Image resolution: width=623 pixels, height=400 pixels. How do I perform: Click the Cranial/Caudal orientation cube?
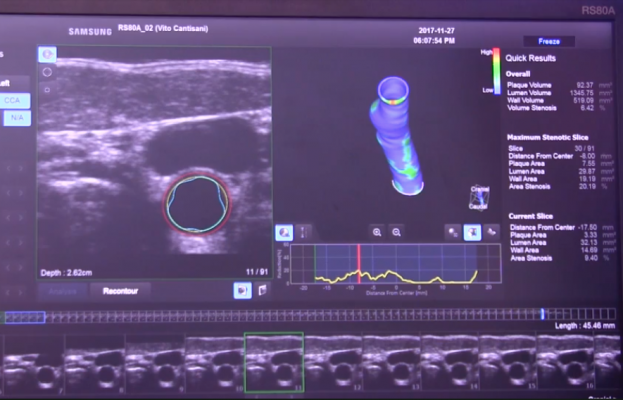click(477, 195)
